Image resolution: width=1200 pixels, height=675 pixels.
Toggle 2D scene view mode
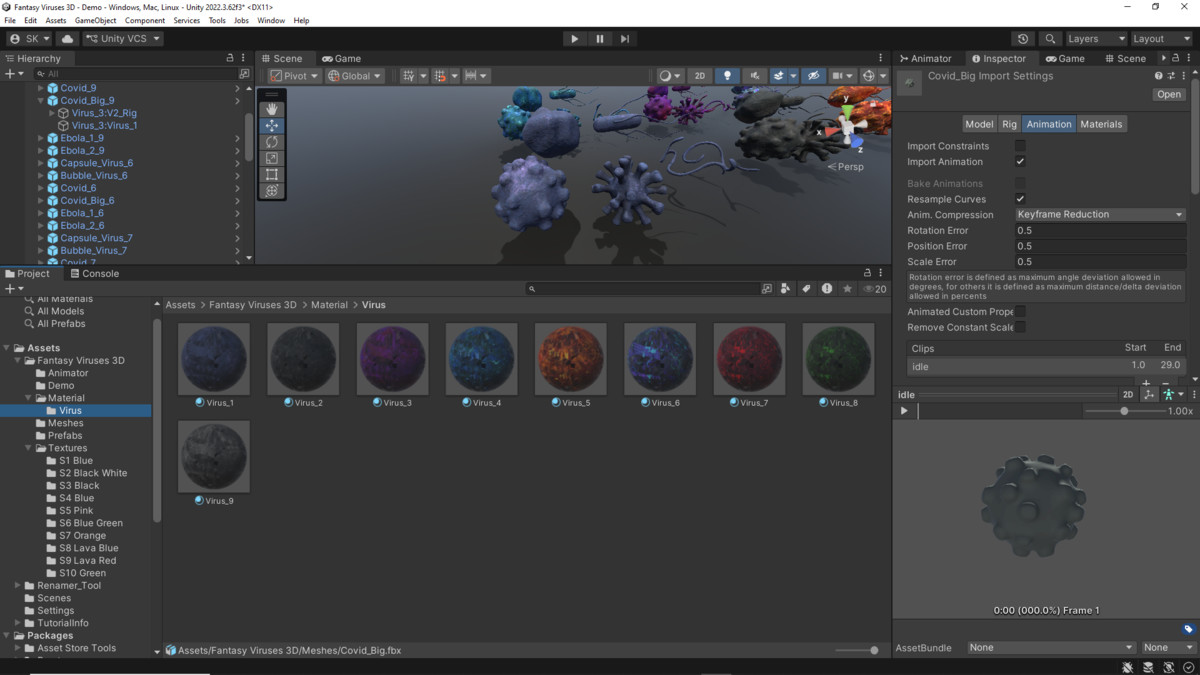pos(700,76)
